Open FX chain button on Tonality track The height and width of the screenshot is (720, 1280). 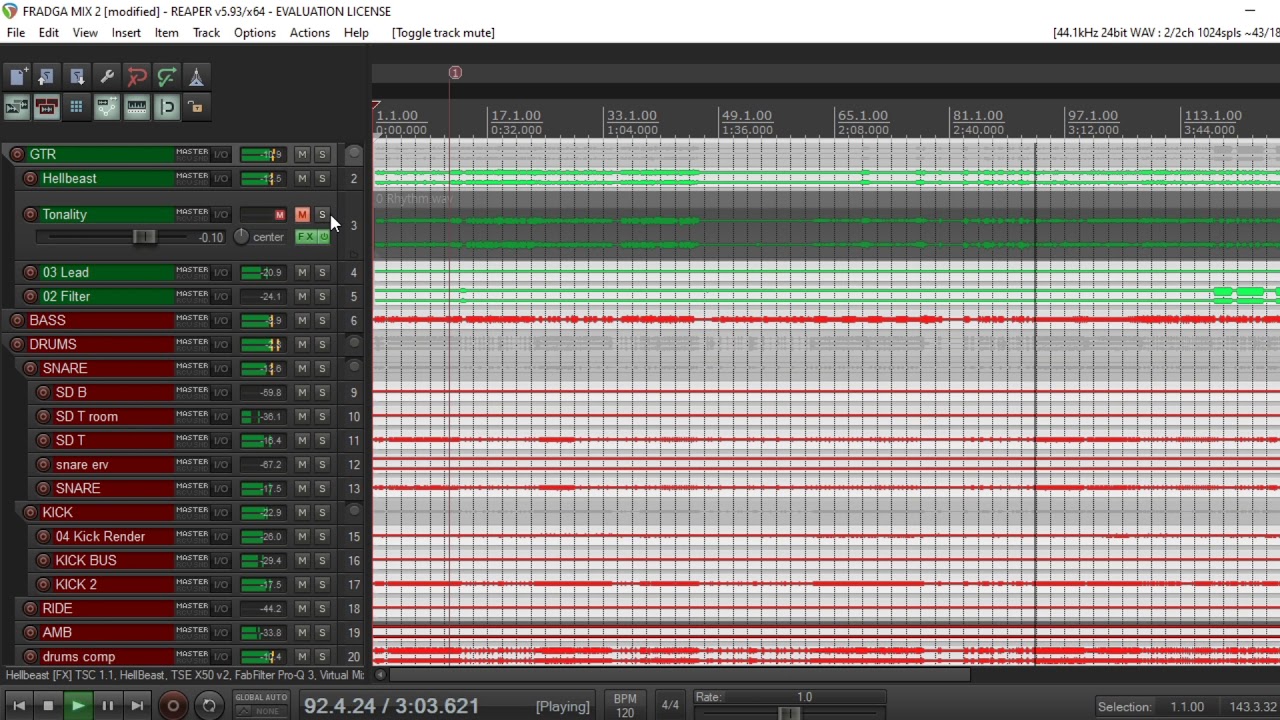pyautogui.click(x=305, y=237)
